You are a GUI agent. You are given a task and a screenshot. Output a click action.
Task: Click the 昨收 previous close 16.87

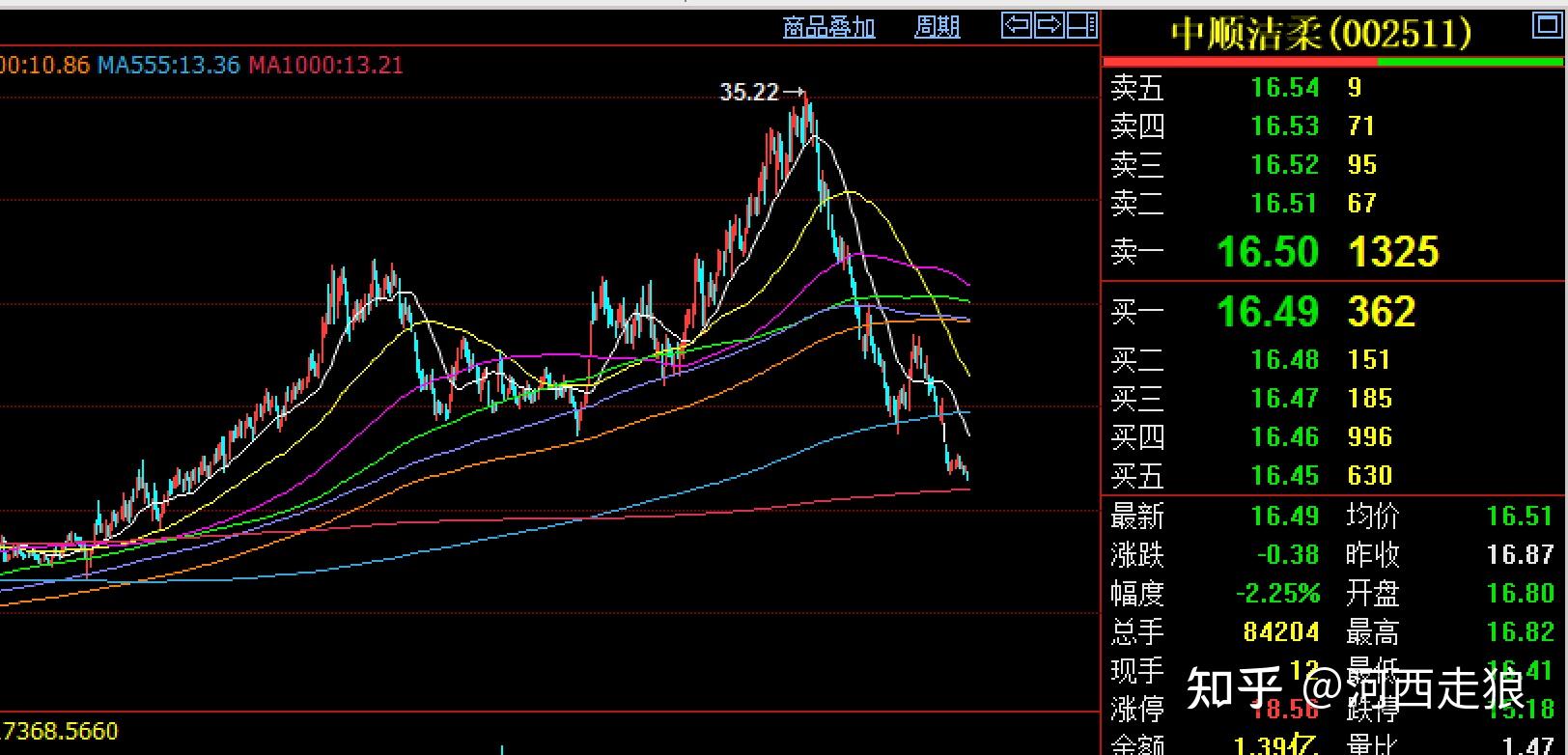(1520, 555)
